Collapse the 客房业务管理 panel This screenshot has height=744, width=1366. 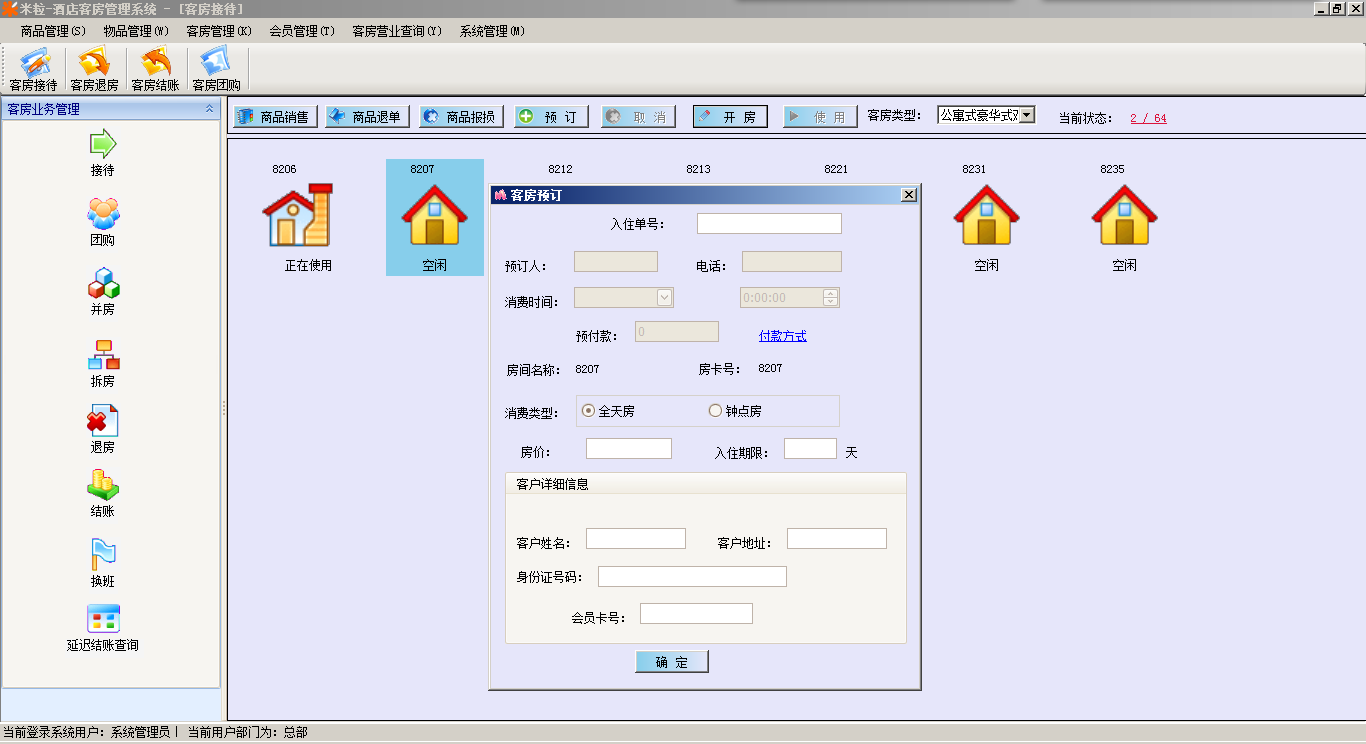[x=209, y=109]
